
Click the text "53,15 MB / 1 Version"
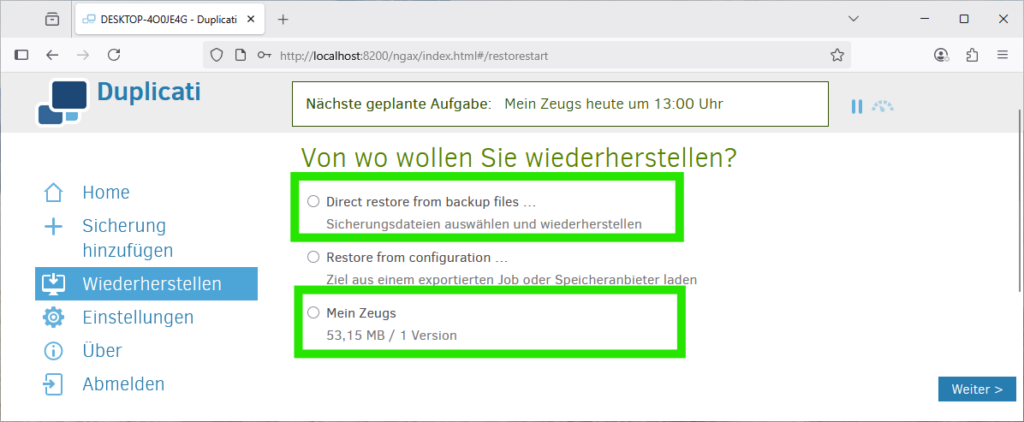[x=391, y=336]
